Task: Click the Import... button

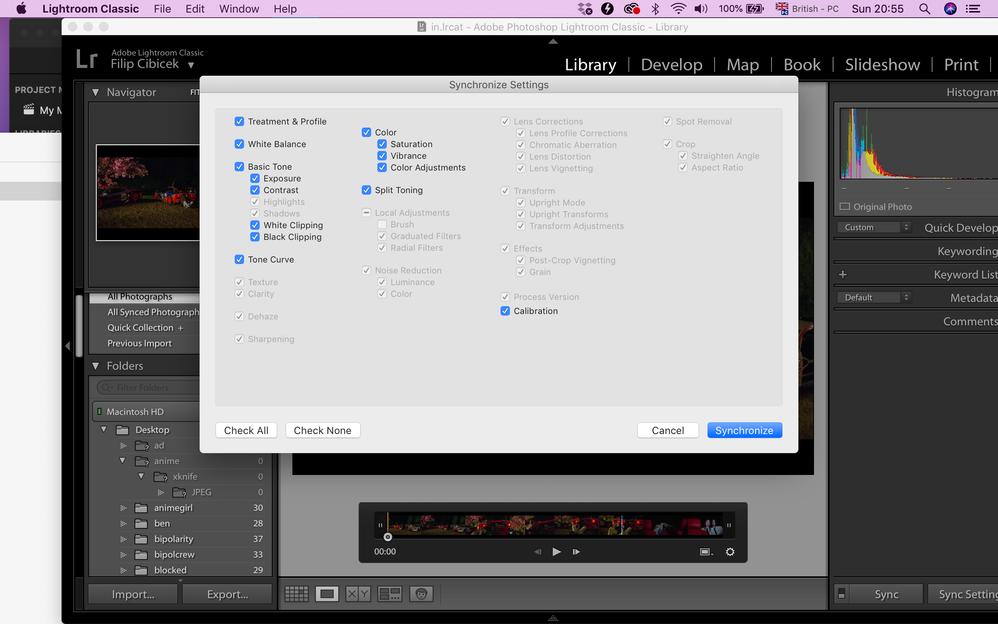Action: tap(133, 594)
